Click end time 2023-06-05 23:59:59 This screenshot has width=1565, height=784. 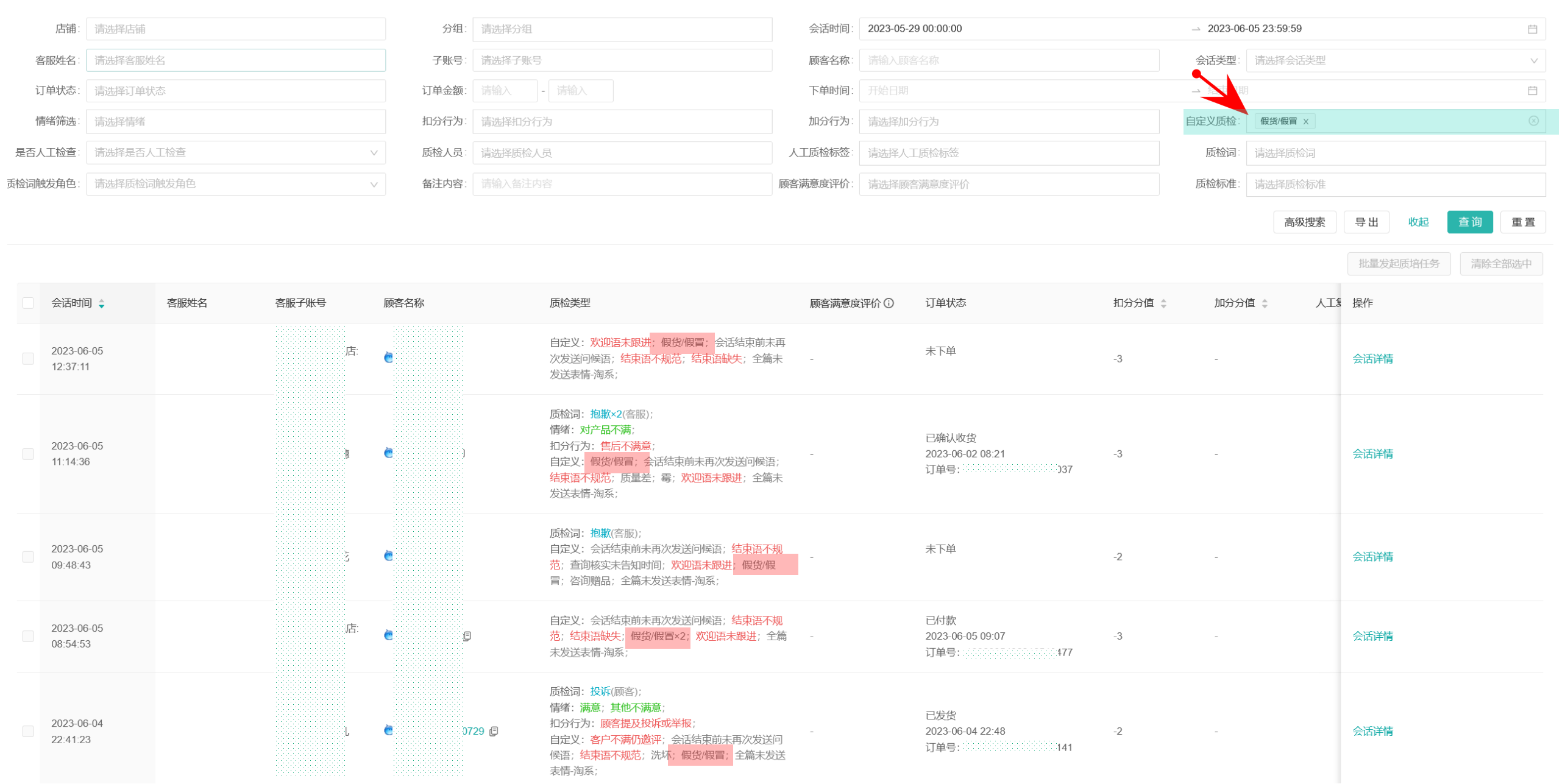click(1254, 29)
